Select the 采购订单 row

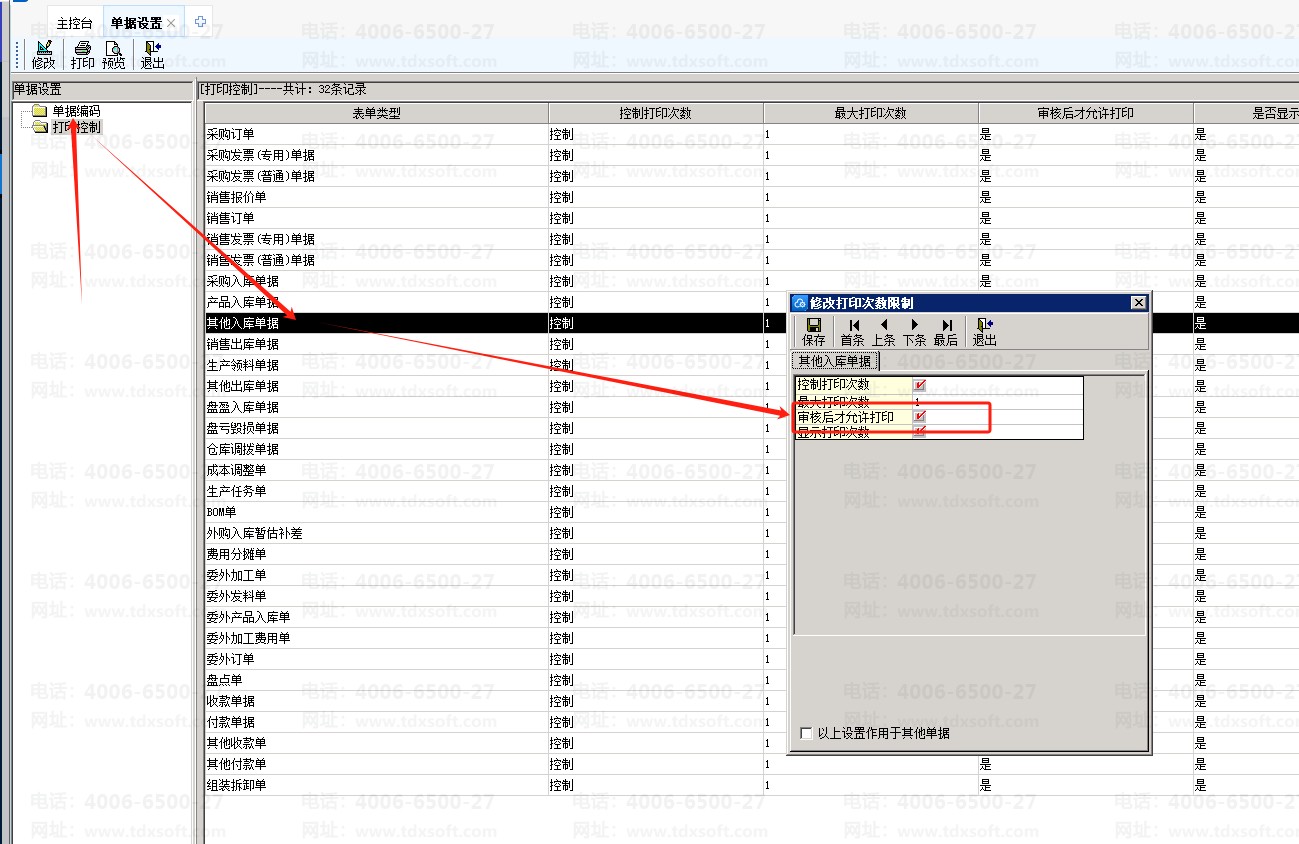click(752, 134)
